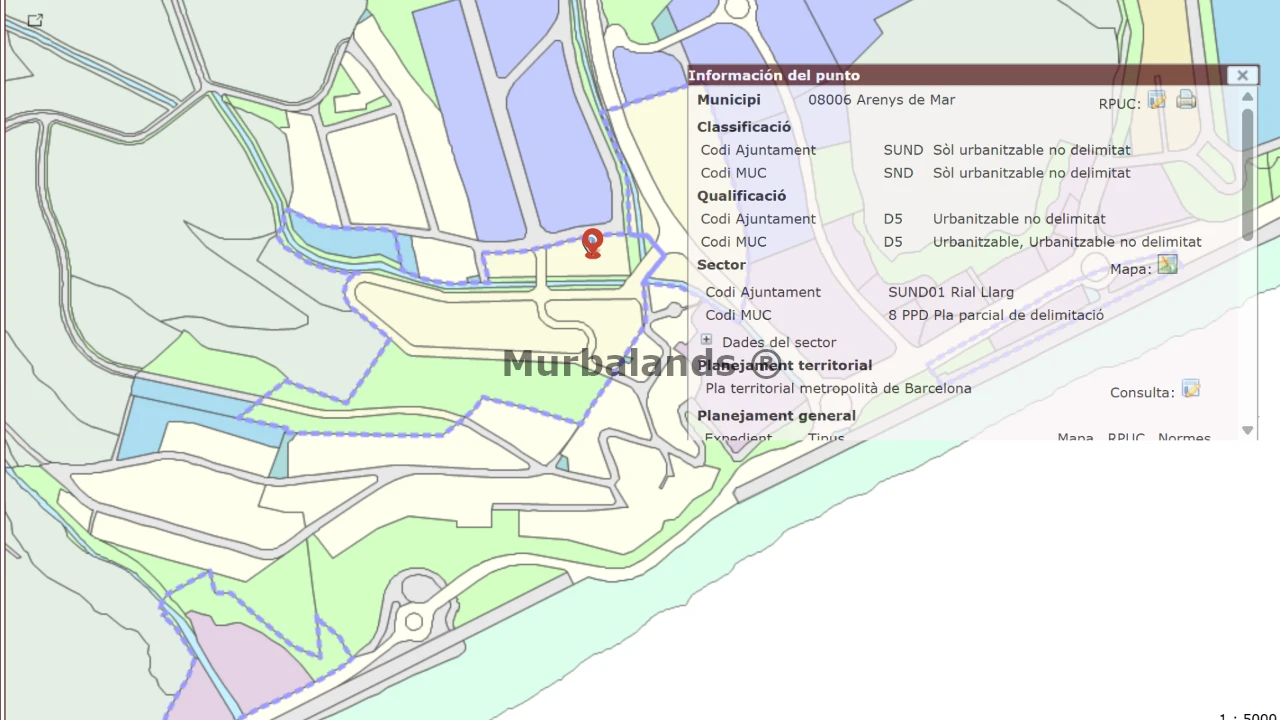1280x720 pixels.
Task: Click the Planejament general heading
Action: click(776, 416)
